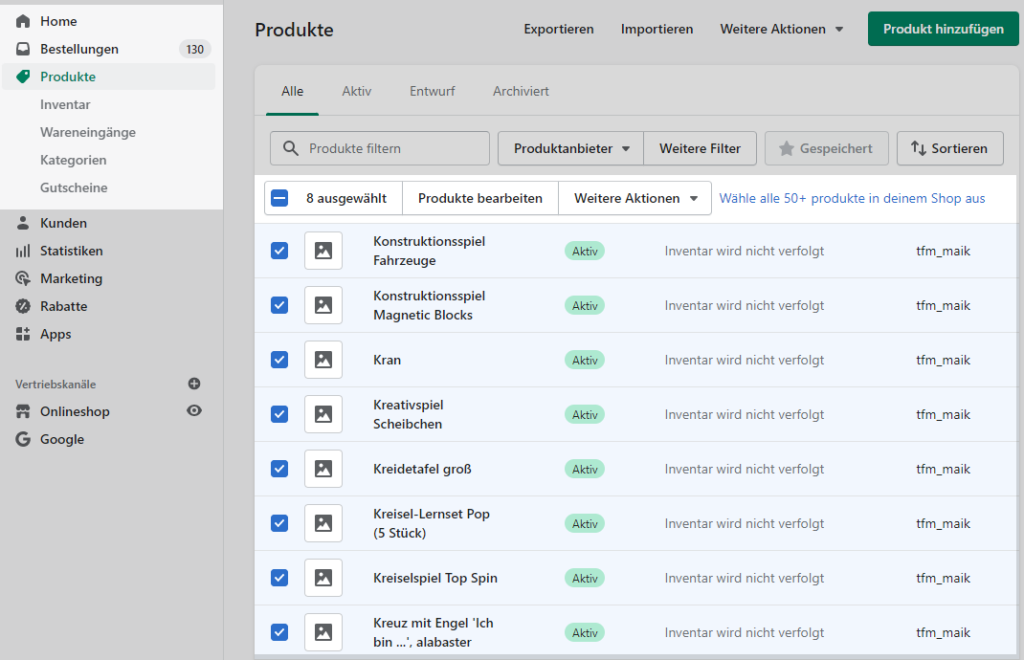Click the Kunden person icon
Image resolution: width=1024 pixels, height=660 pixels.
click(x=23, y=223)
